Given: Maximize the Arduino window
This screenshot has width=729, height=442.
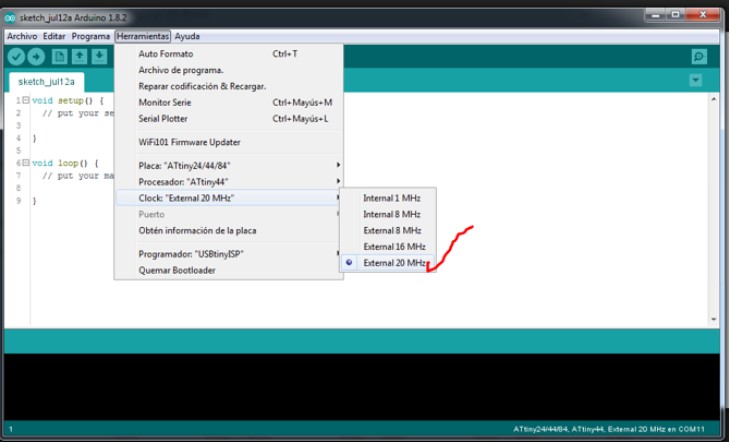Looking at the screenshot, I should coord(676,15).
